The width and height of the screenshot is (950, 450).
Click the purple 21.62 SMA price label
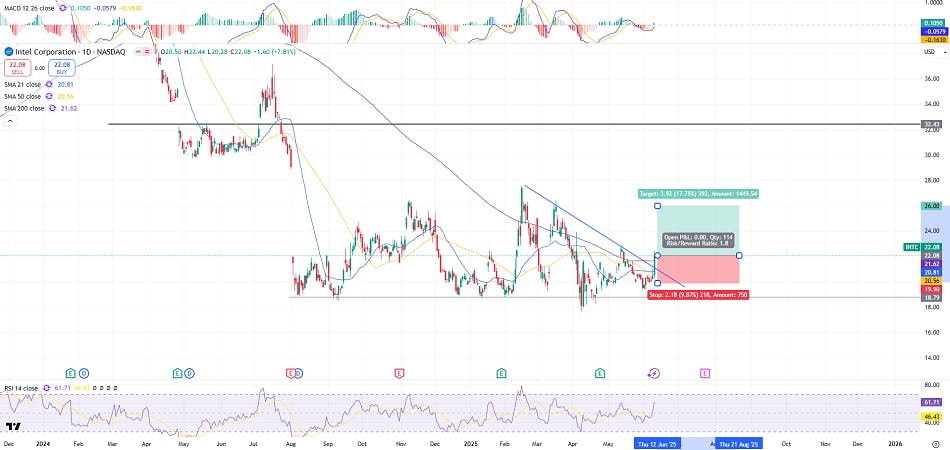[x=930, y=264]
